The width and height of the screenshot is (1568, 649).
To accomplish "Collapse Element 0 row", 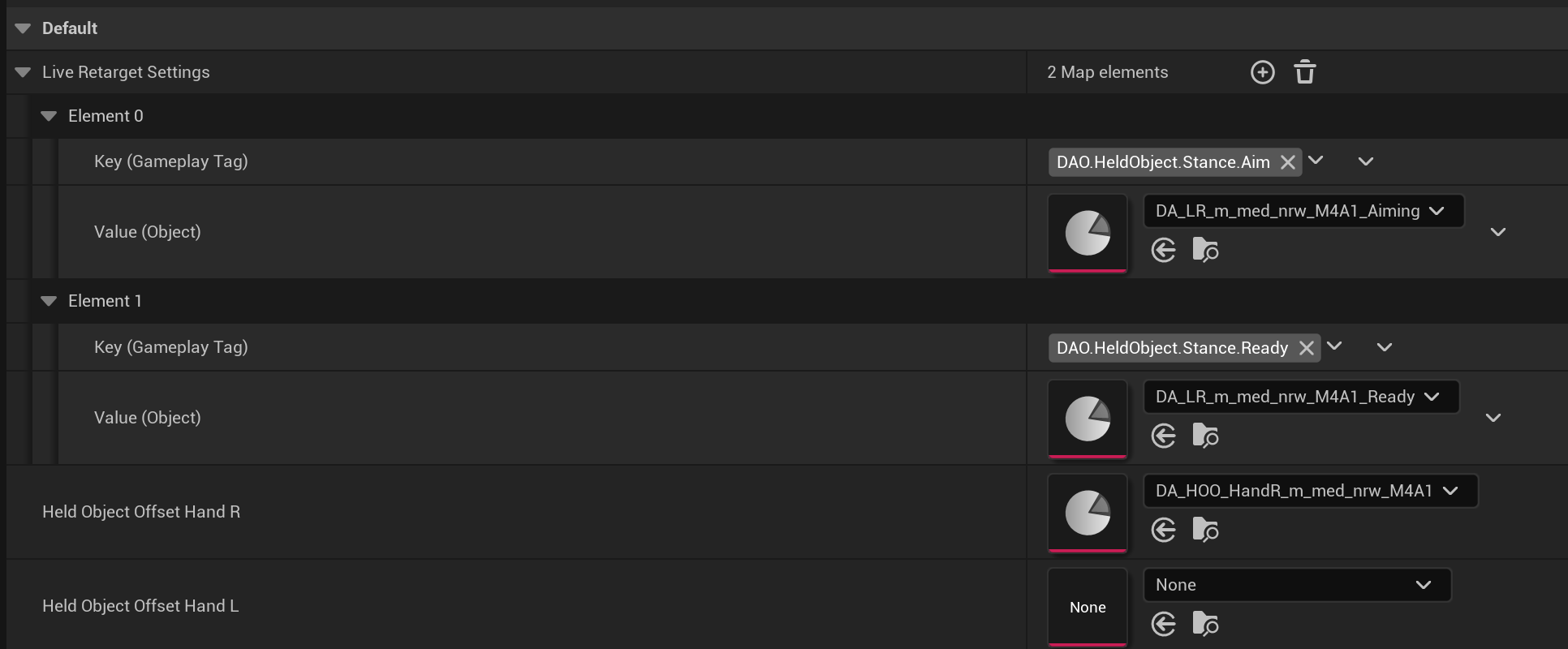I will coord(49,116).
